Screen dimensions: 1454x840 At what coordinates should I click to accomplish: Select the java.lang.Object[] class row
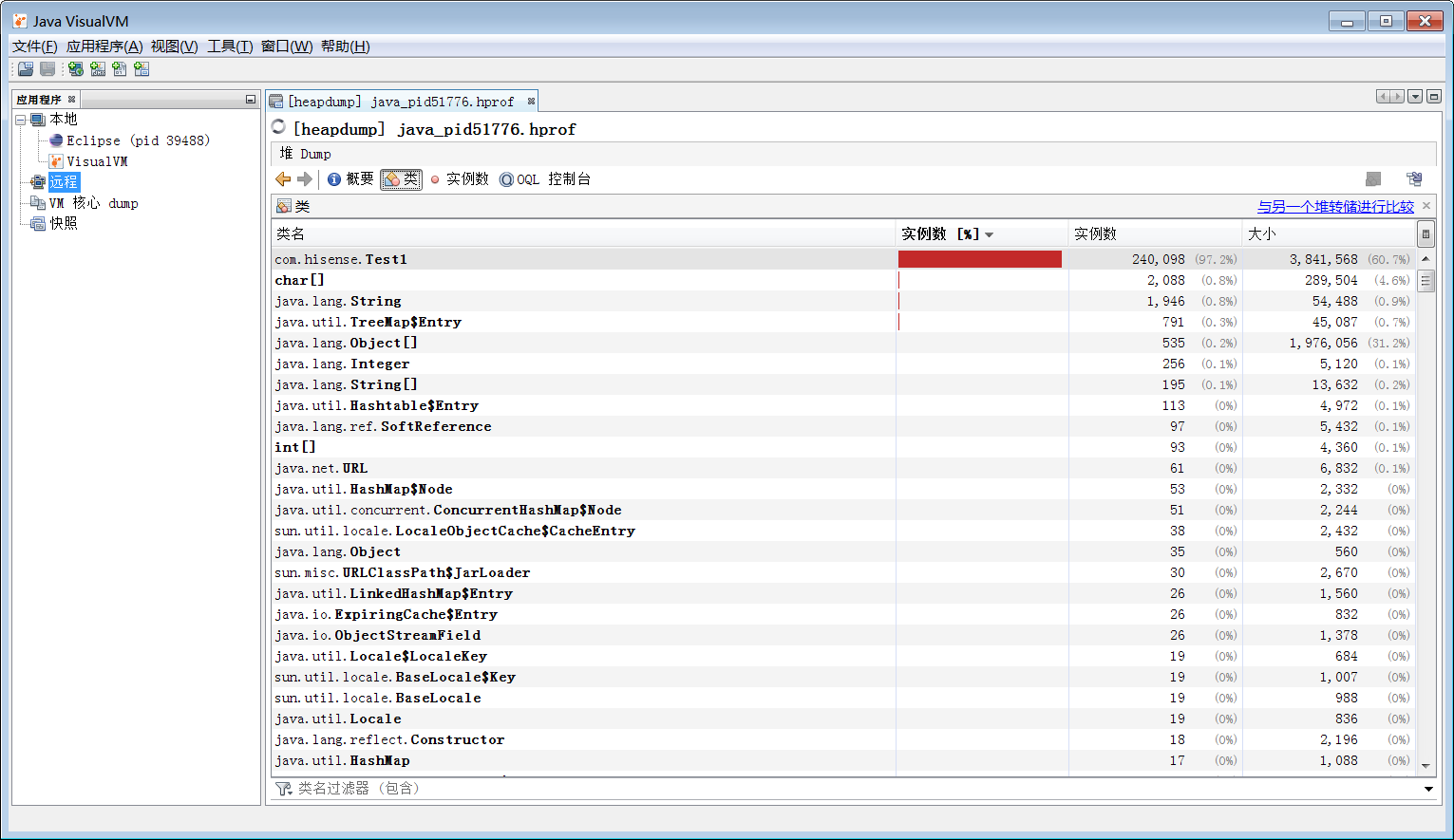843,343
